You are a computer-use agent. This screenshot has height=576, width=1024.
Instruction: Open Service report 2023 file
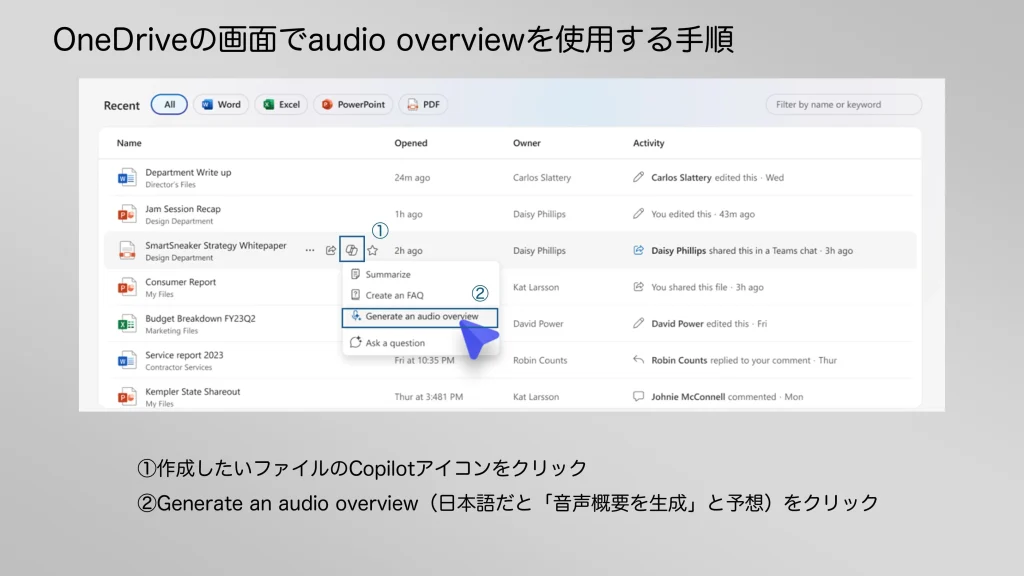click(184, 355)
